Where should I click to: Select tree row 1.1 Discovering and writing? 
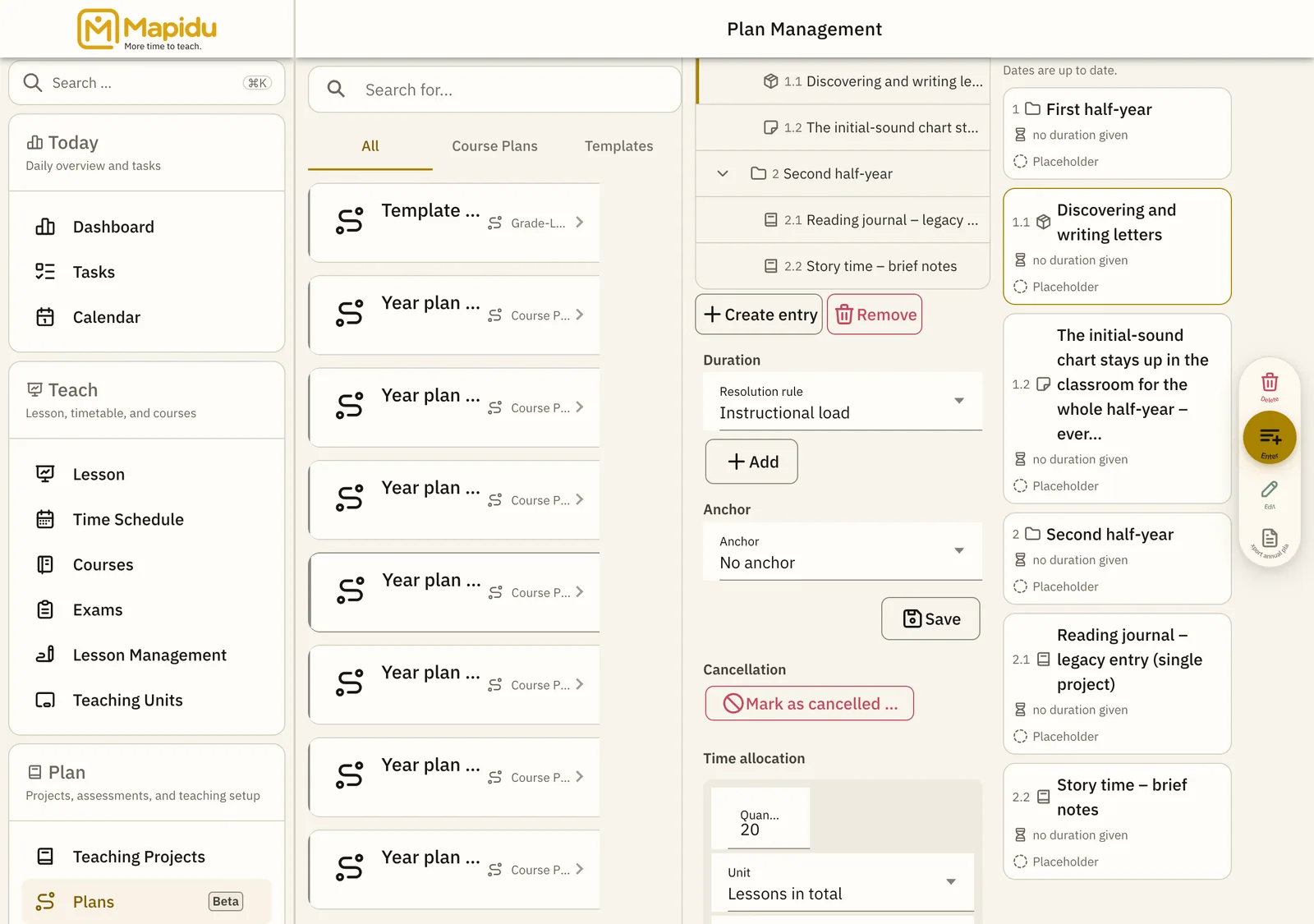pyautogui.click(x=843, y=81)
